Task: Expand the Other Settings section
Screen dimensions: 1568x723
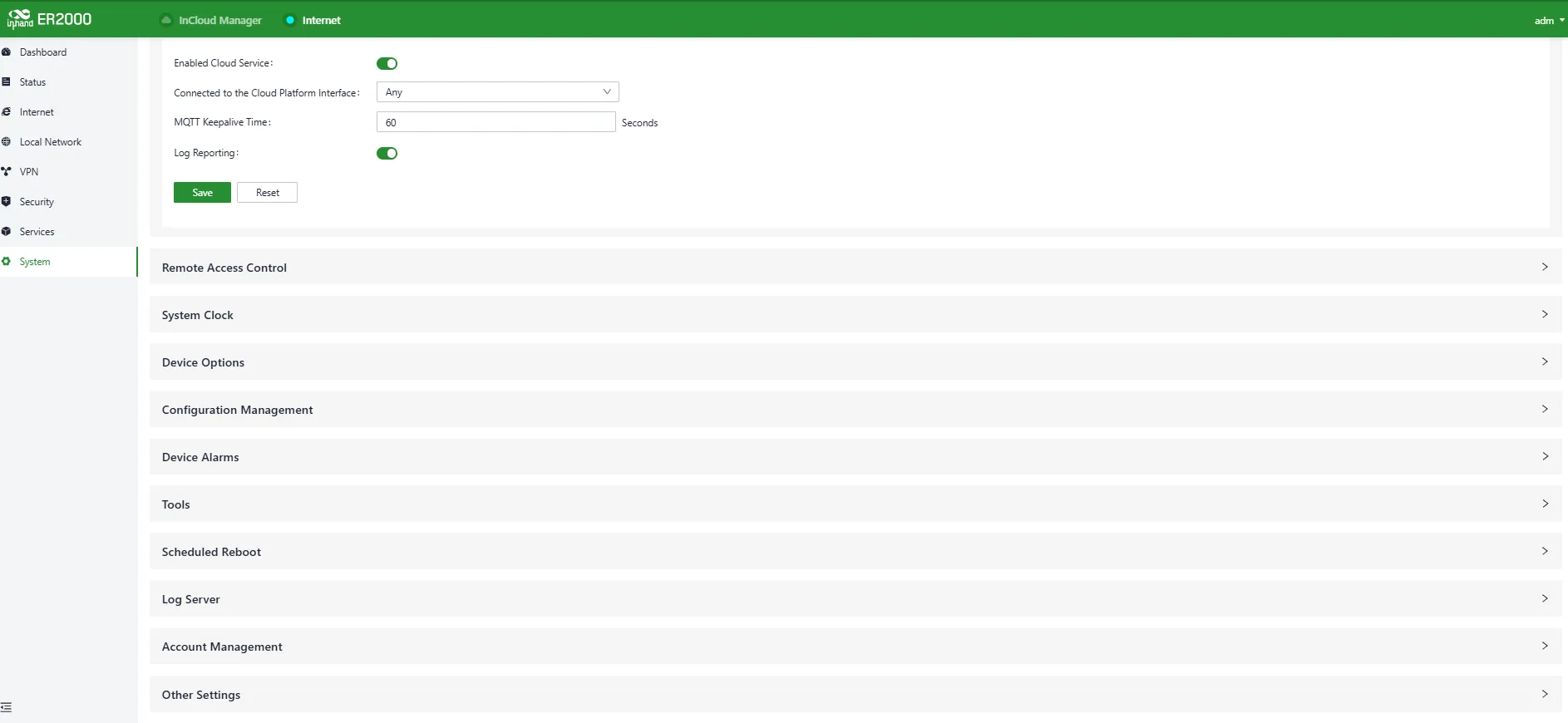Action: point(855,694)
